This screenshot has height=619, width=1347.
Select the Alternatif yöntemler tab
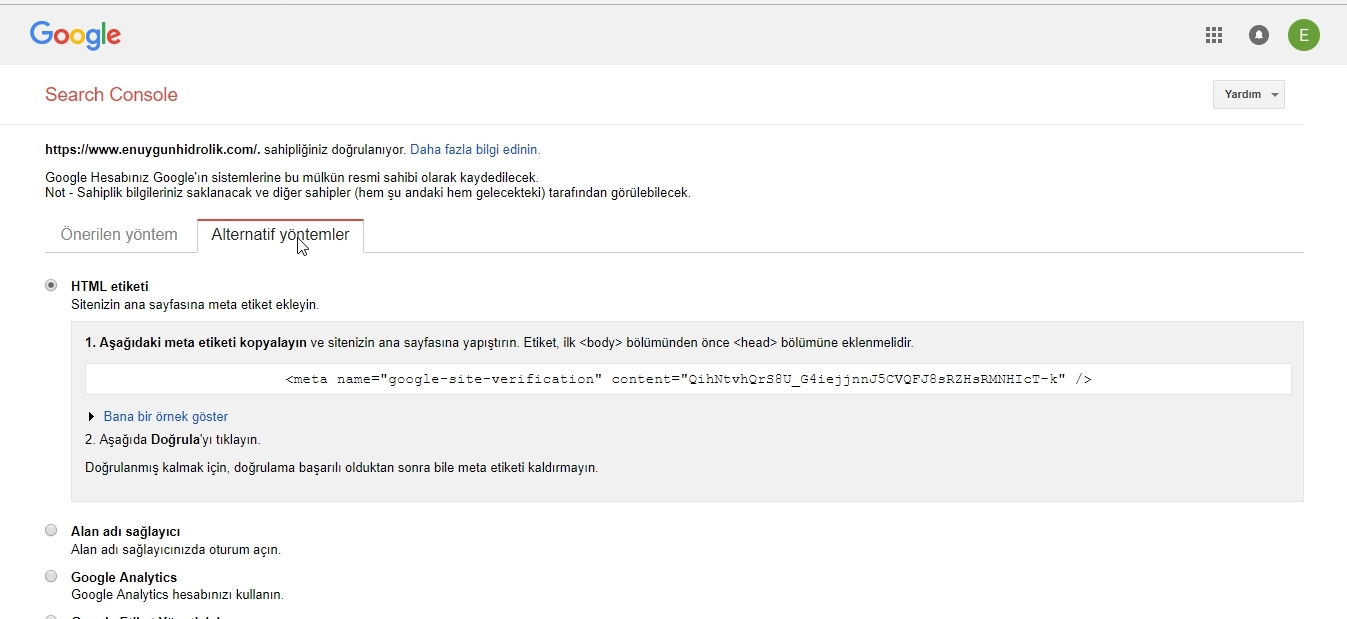(x=280, y=235)
